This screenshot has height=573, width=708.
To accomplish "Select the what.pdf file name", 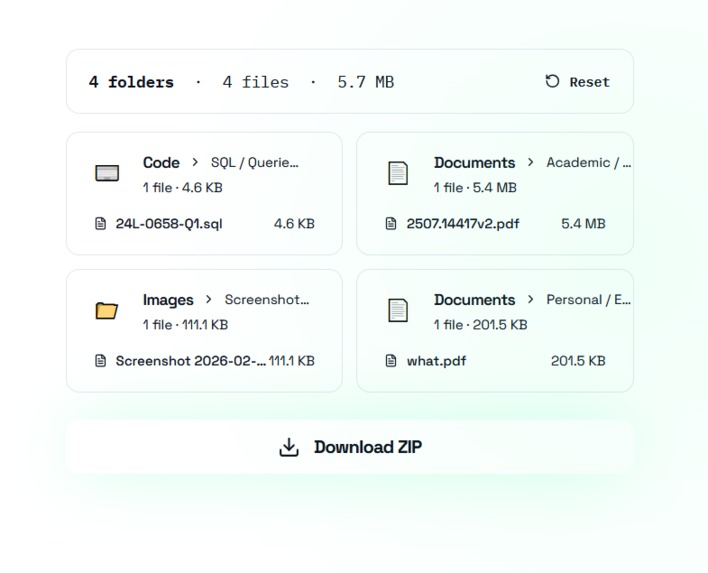I will click(436, 361).
